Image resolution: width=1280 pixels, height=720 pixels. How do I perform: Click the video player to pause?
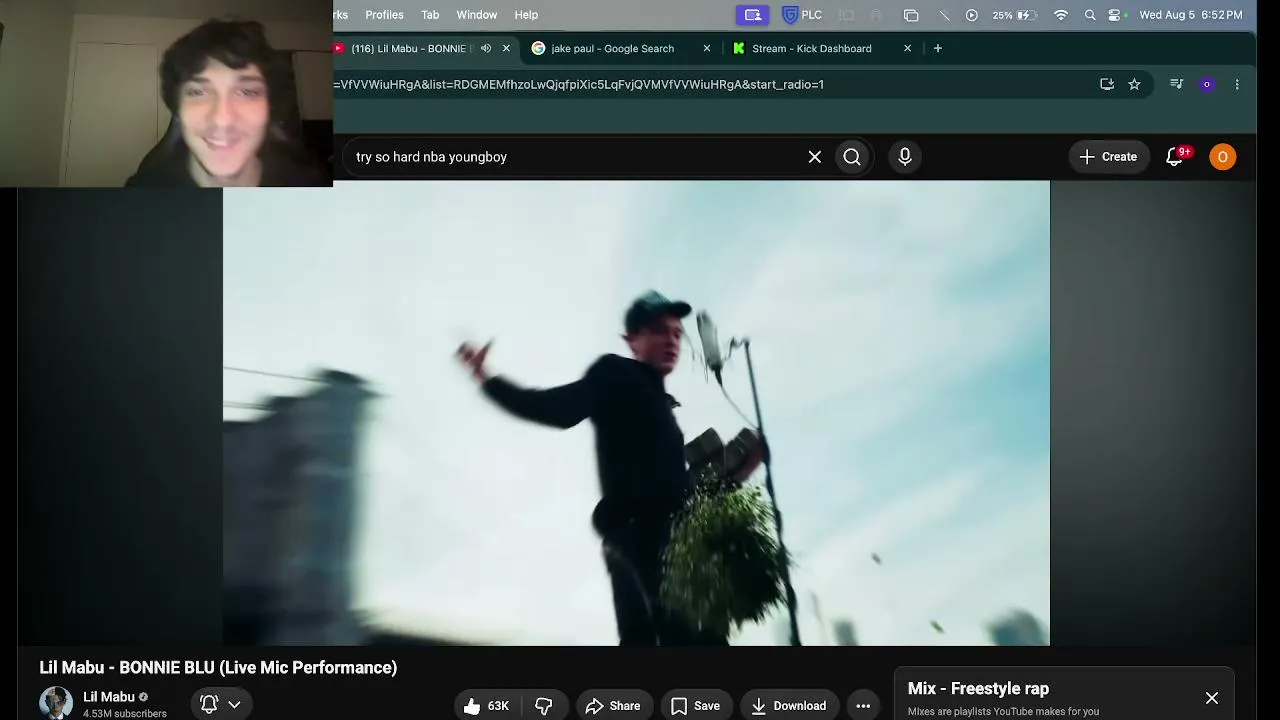tap(636, 413)
